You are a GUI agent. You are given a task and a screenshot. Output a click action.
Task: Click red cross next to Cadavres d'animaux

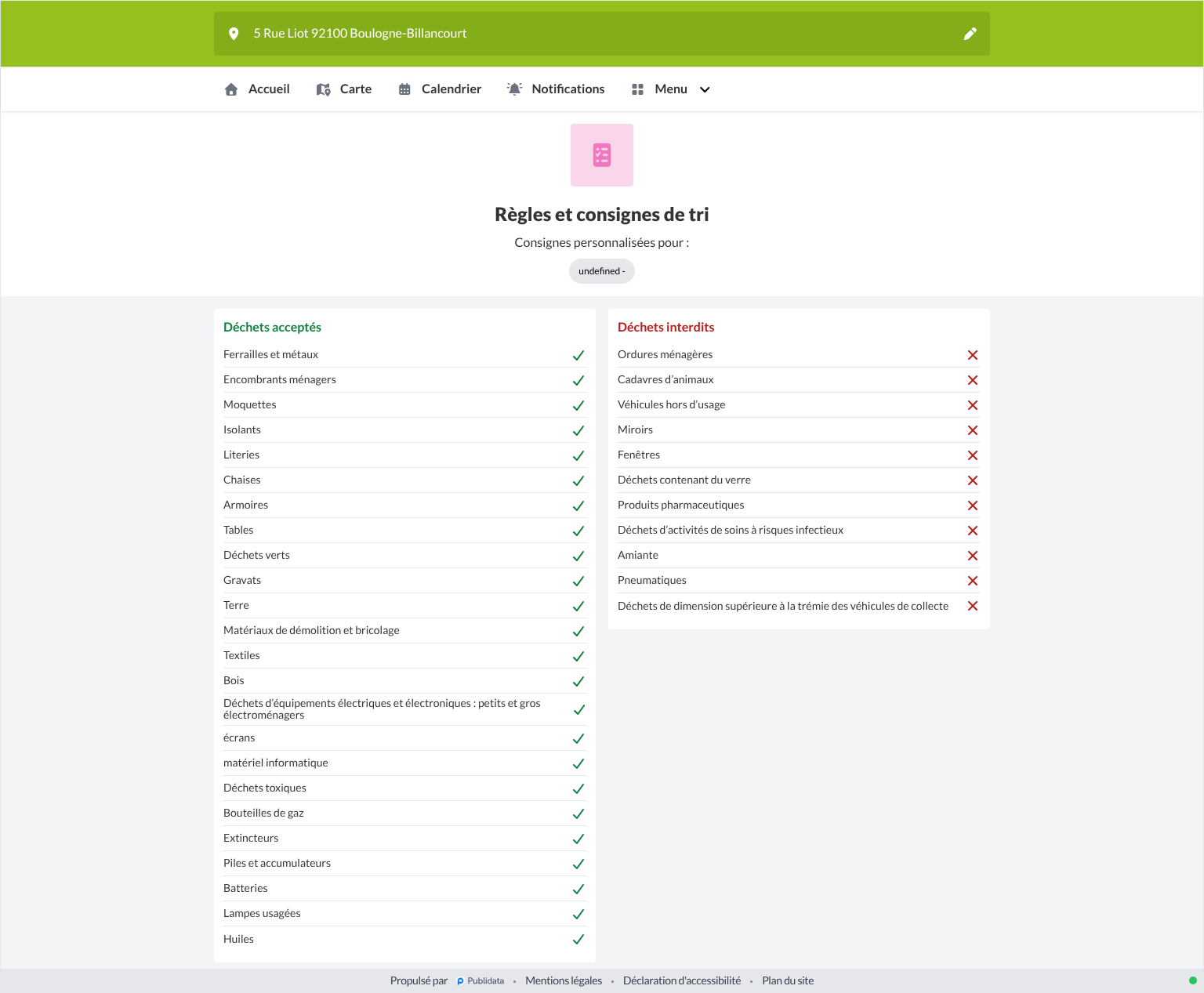point(973,380)
